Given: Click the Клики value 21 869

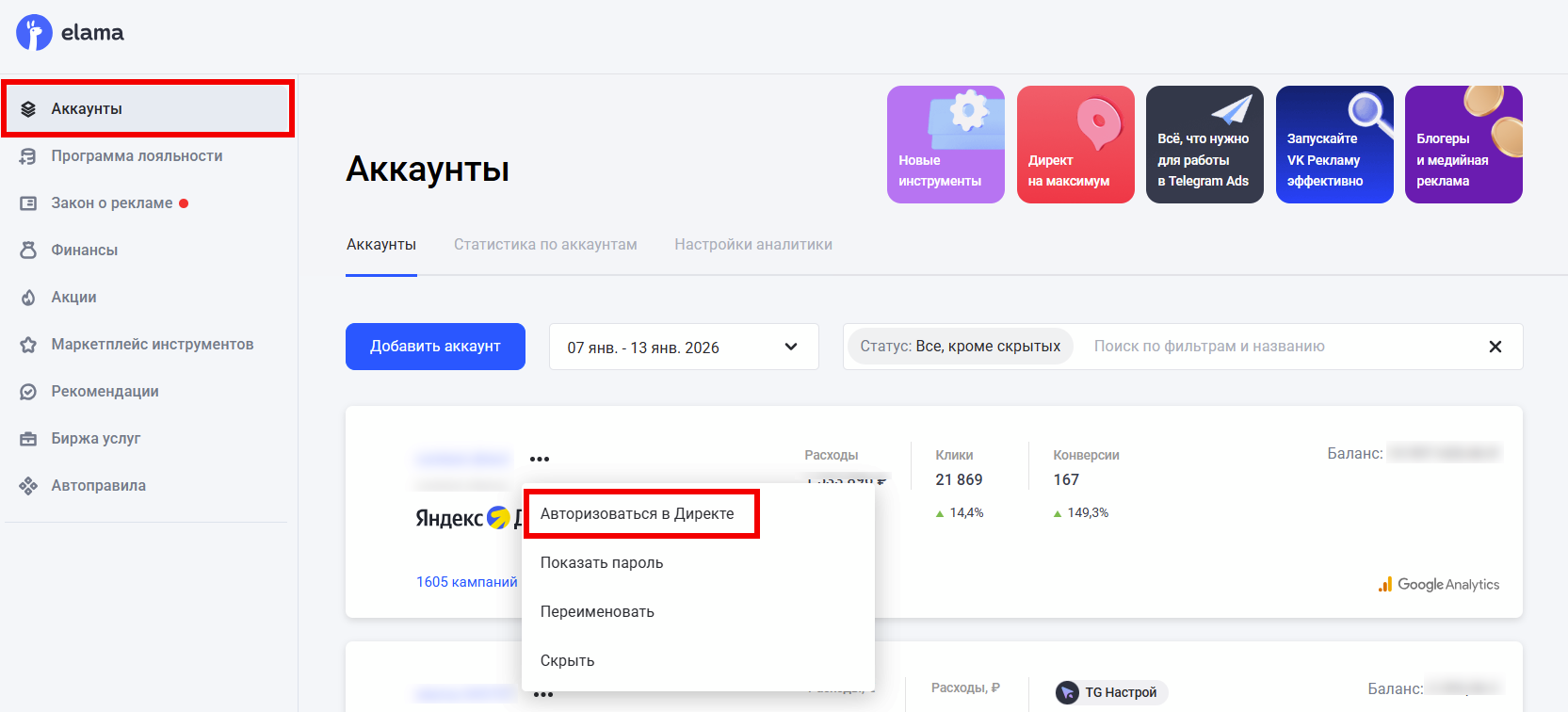Looking at the screenshot, I should coord(959,480).
